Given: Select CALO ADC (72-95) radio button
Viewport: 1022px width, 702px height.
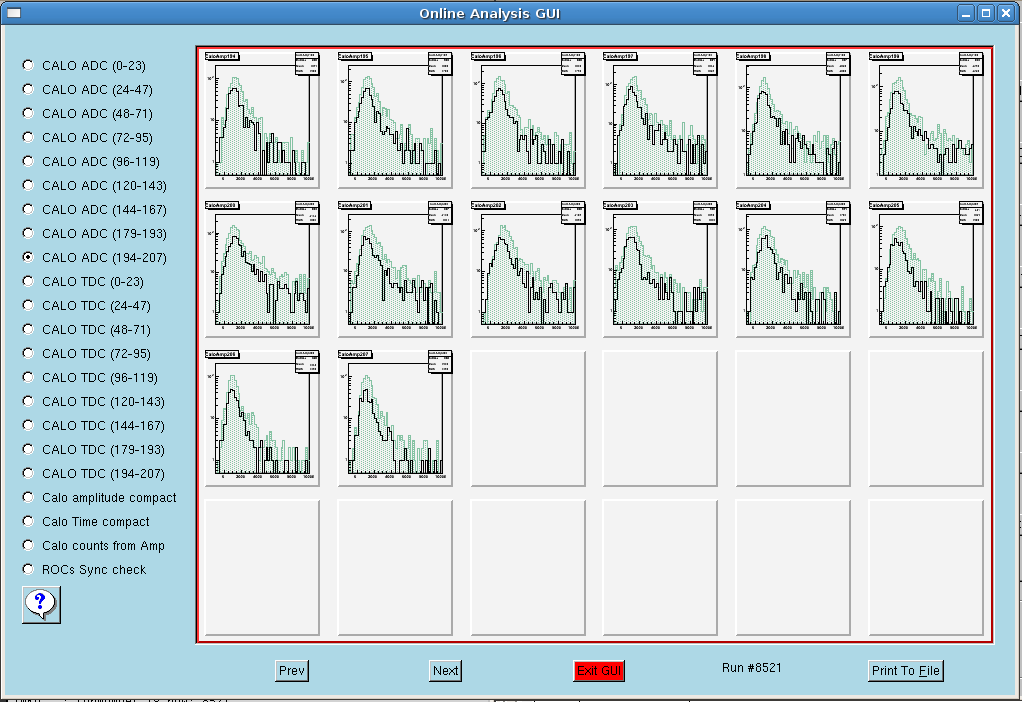Looking at the screenshot, I should (x=28, y=138).
